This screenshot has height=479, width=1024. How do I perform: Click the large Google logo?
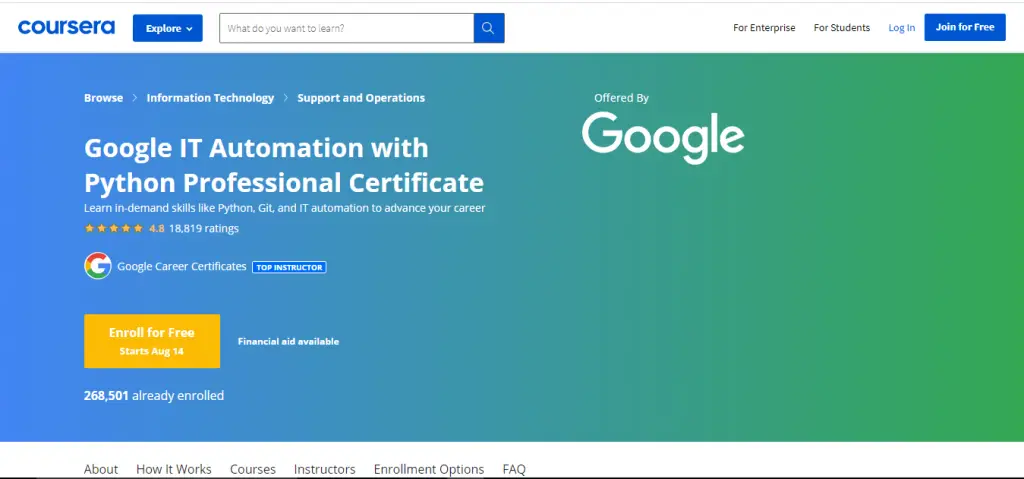tap(662, 137)
